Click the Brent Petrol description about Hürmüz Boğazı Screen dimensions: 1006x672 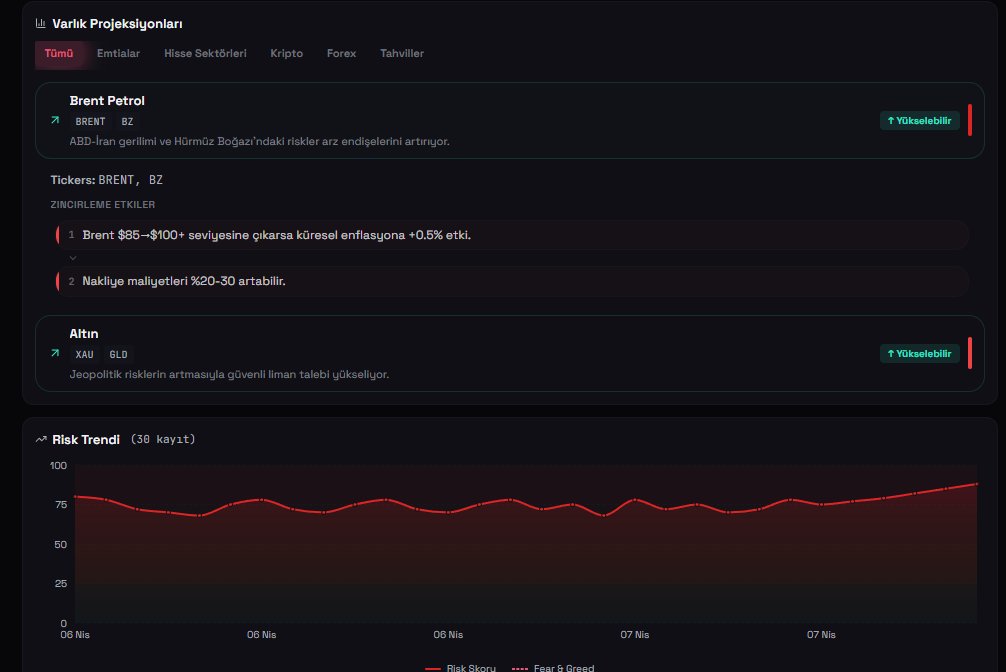(259, 141)
